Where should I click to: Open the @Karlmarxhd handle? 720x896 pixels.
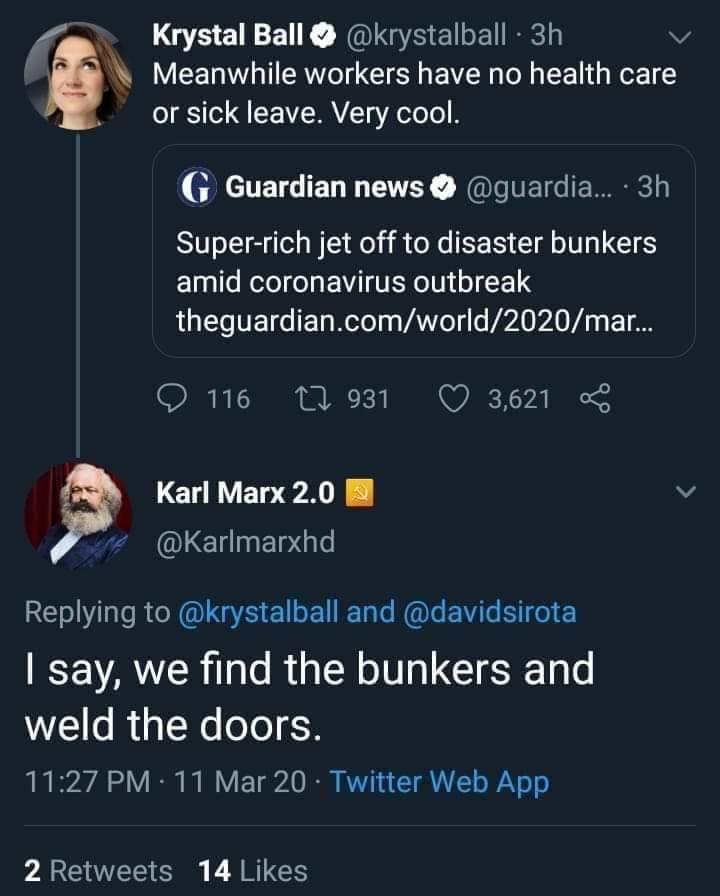point(246,541)
